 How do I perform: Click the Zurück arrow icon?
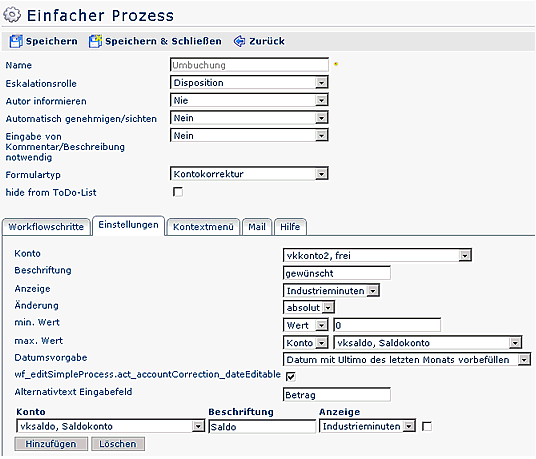[239, 41]
